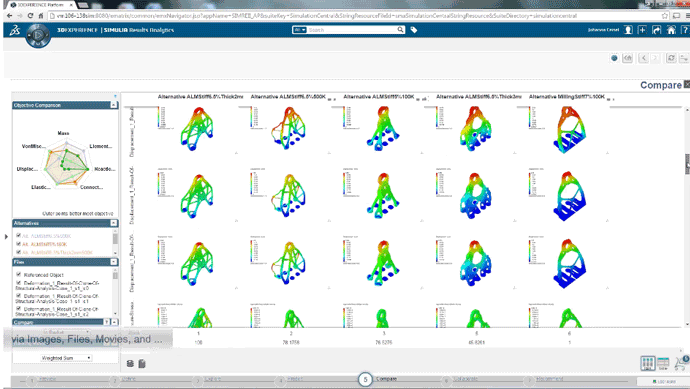Open Compare panel help question icon
690x389 pixels.
107,322
